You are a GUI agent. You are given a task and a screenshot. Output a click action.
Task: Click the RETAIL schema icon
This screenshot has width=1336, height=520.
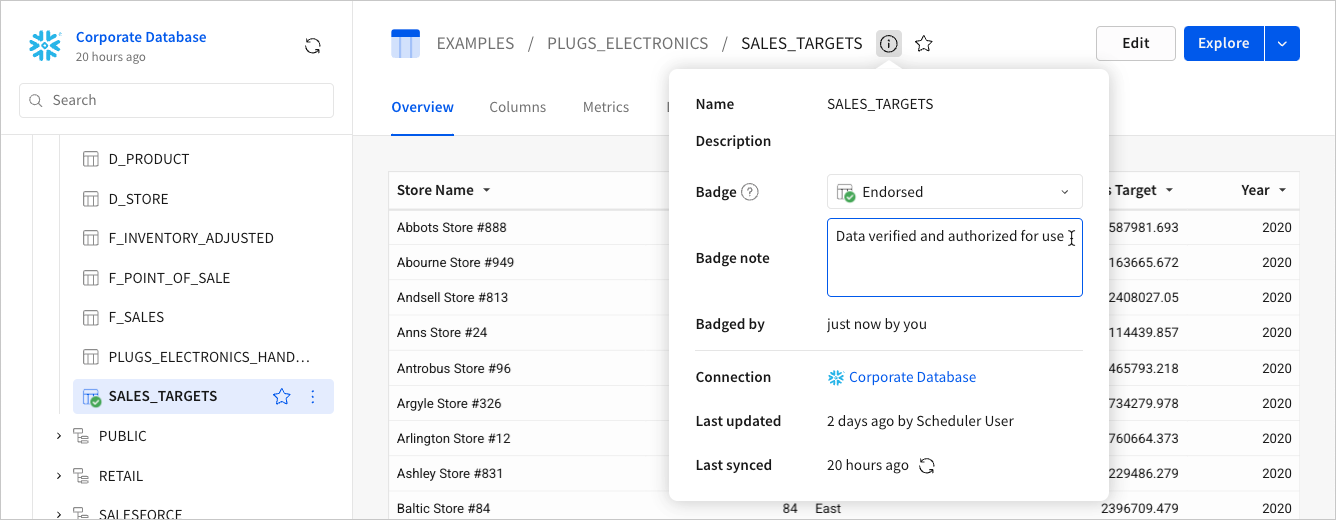(81, 476)
